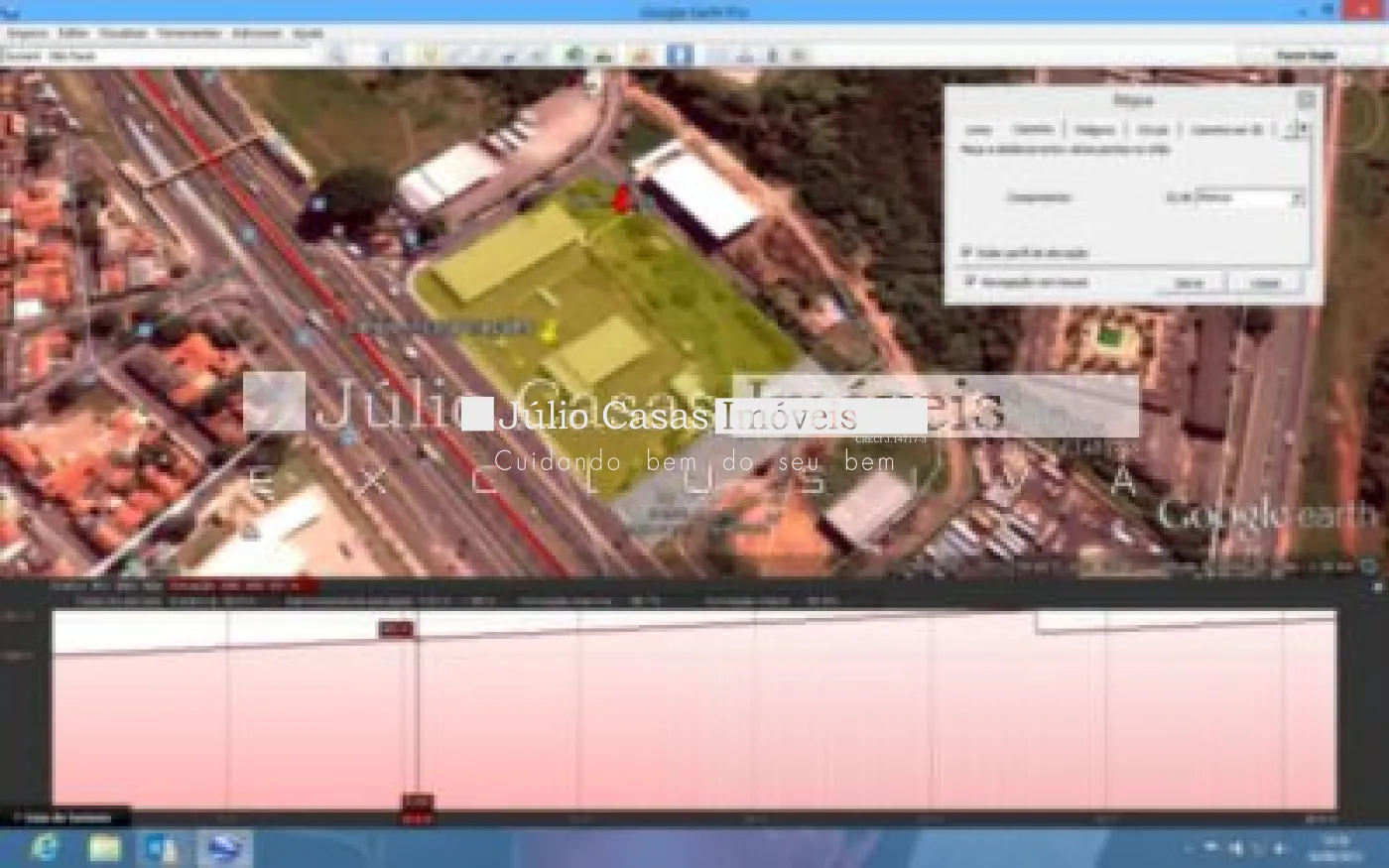Image resolution: width=1389 pixels, height=868 pixels.
Task: Click the highlighted Ruler tool icon
Action: (680, 56)
